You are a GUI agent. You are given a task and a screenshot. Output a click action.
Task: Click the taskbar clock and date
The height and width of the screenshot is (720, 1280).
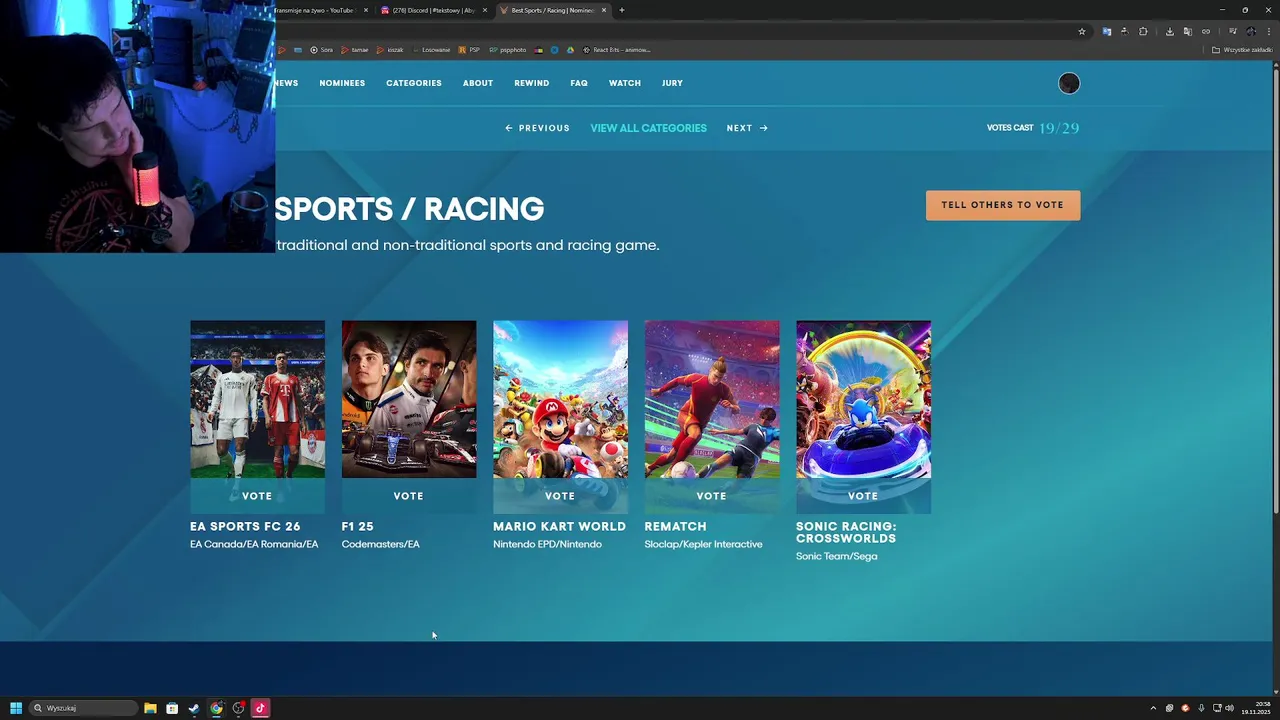(x=1256, y=708)
